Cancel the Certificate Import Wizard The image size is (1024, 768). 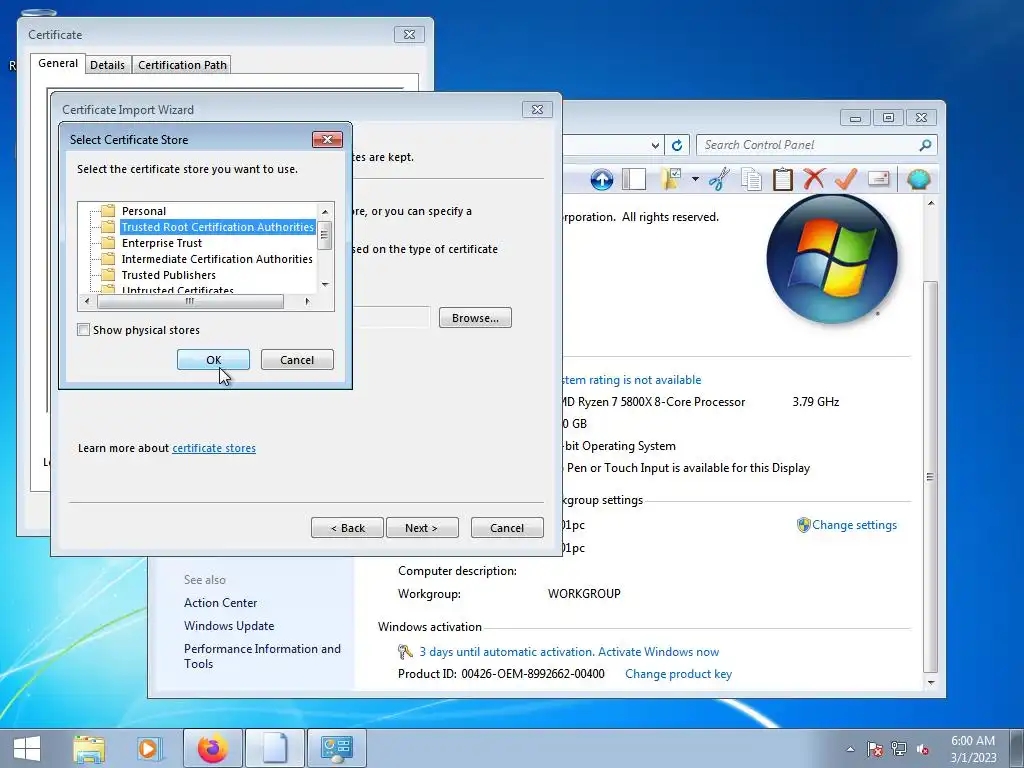point(507,528)
